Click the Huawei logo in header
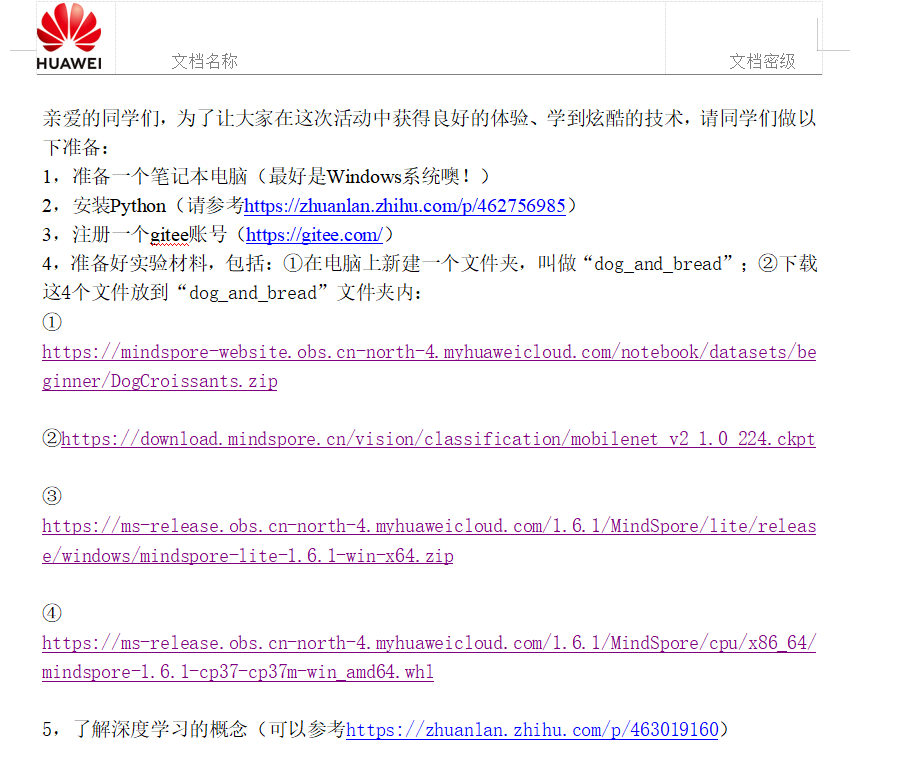Image resolution: width=915 pixels, height=764 pixels. (69, 37)
